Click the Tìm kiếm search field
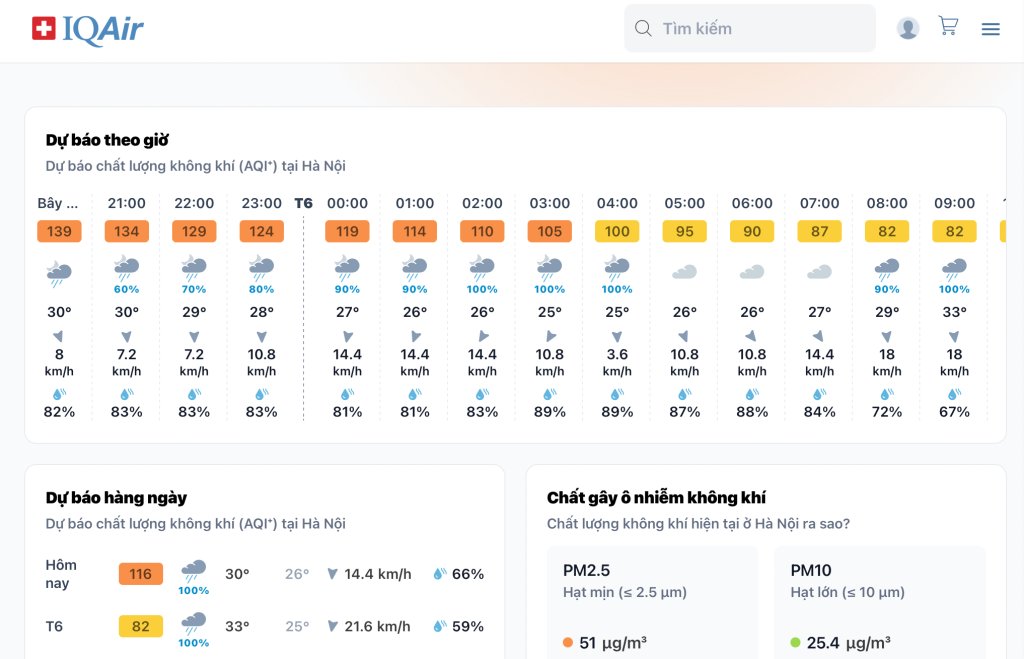 (x=760, y=28)
